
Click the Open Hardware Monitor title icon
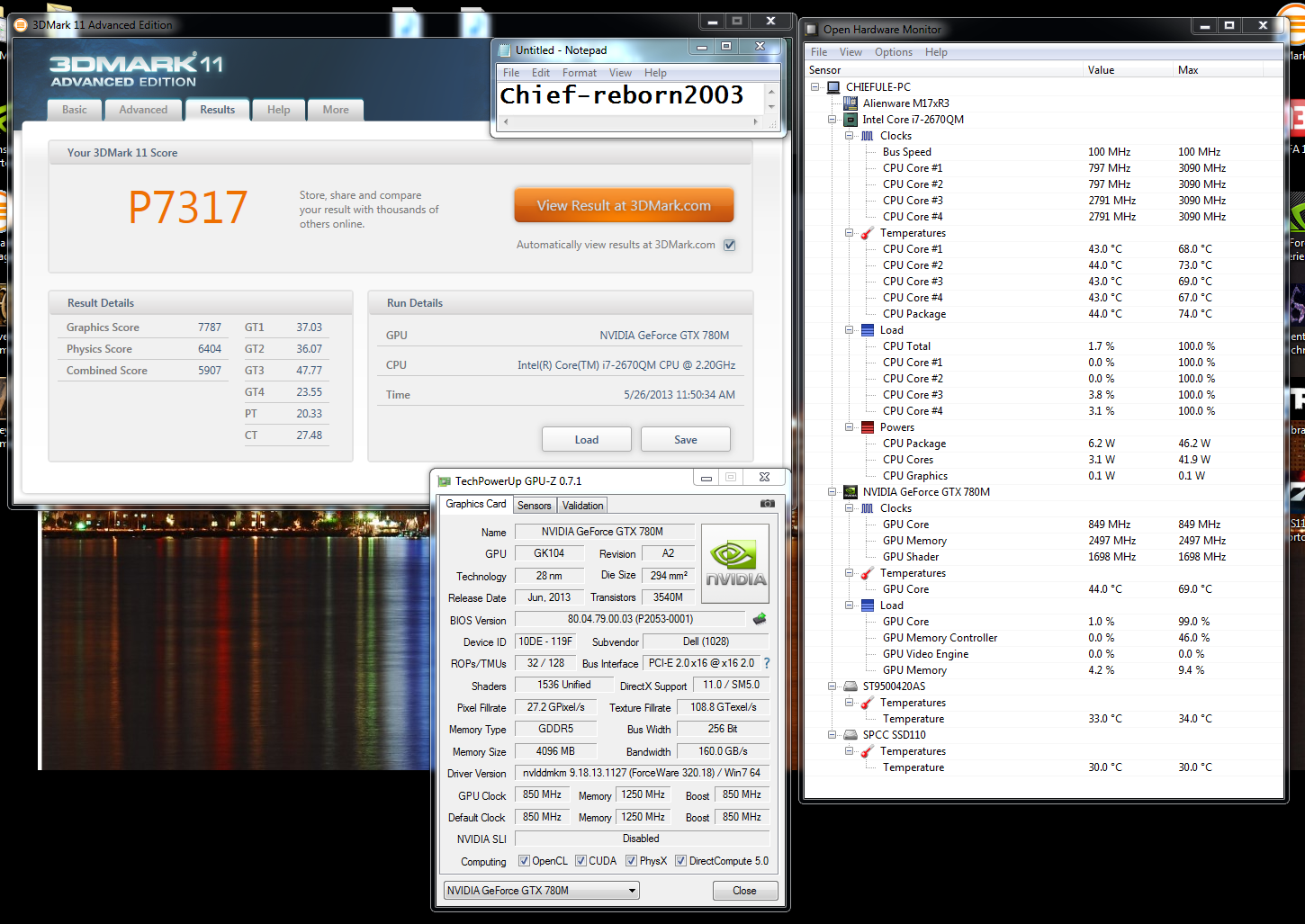pyautogui.click(x=812, y=30)
